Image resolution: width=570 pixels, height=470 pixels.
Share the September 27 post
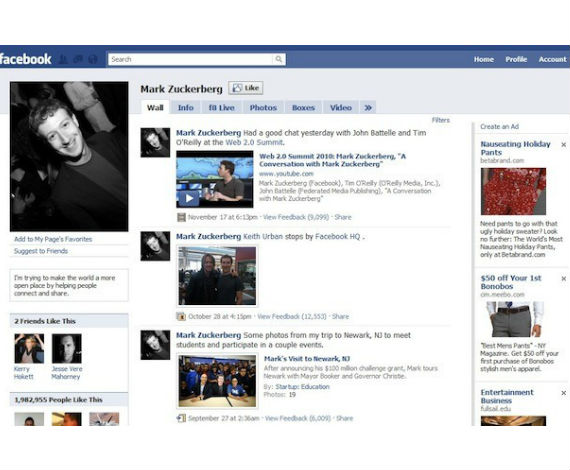pyautogui.click(x=345, y=418)
